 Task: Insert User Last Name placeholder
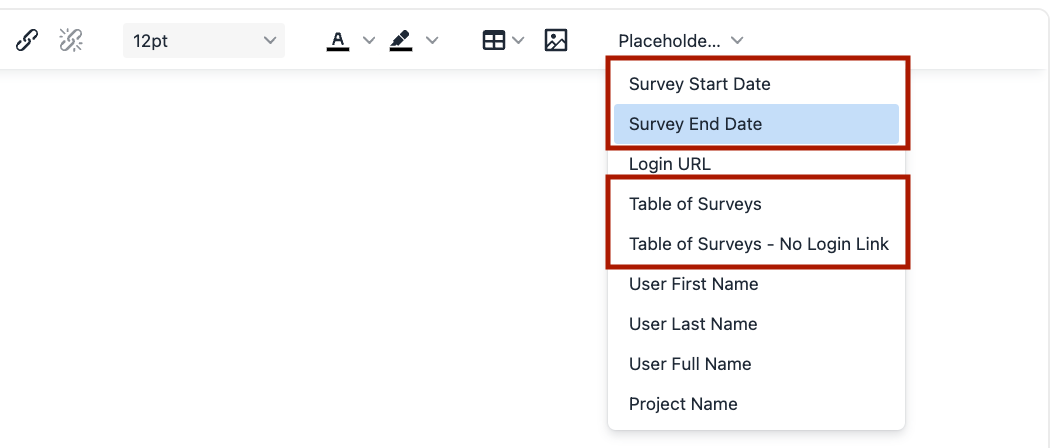(757, 324)
